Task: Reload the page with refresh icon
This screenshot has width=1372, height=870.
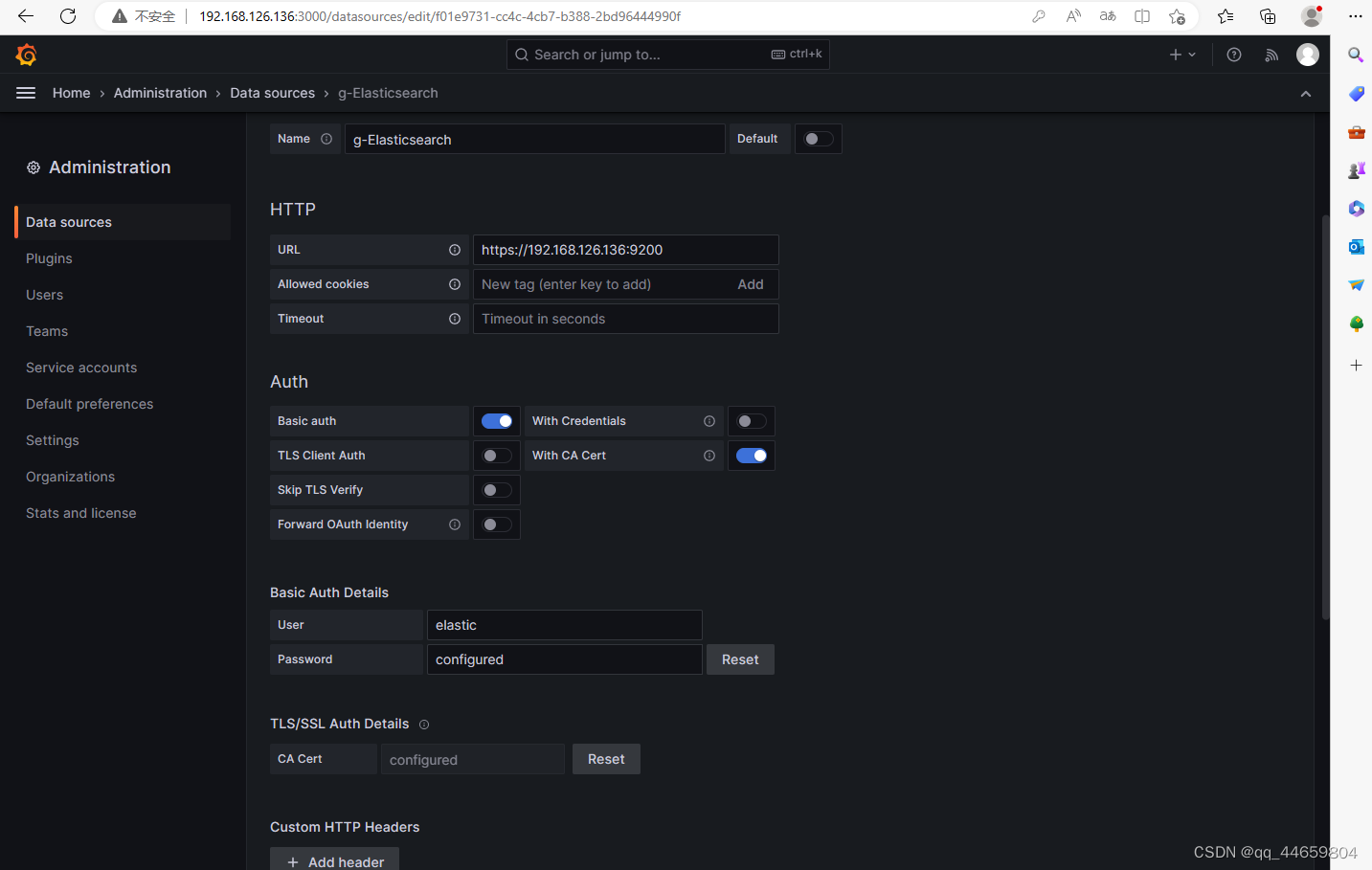Action: 68,16
